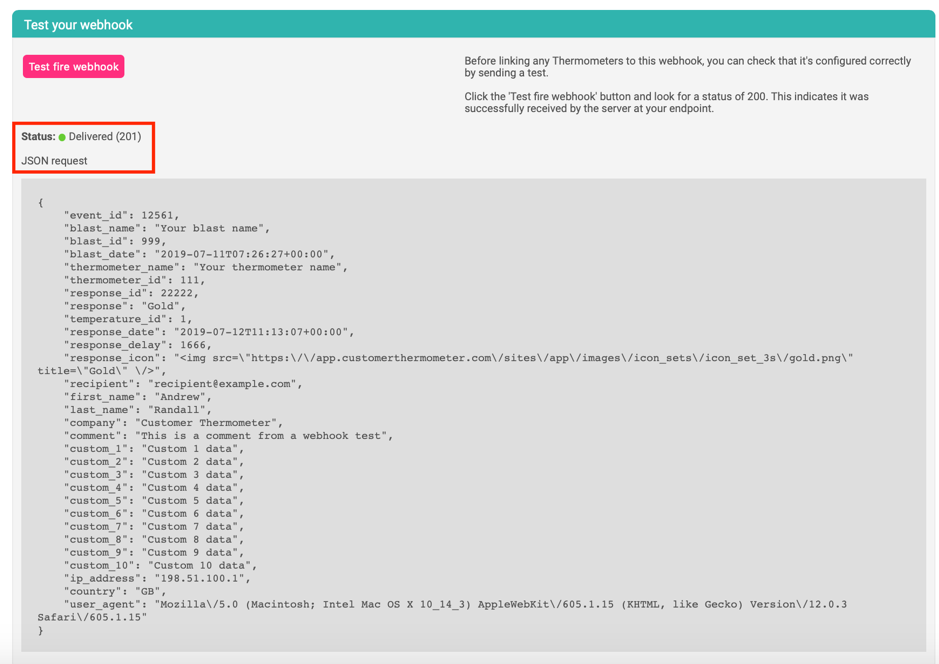Click the Test your webhook header
The height and width of the screenshot is (664, 939).
point(78,25)
